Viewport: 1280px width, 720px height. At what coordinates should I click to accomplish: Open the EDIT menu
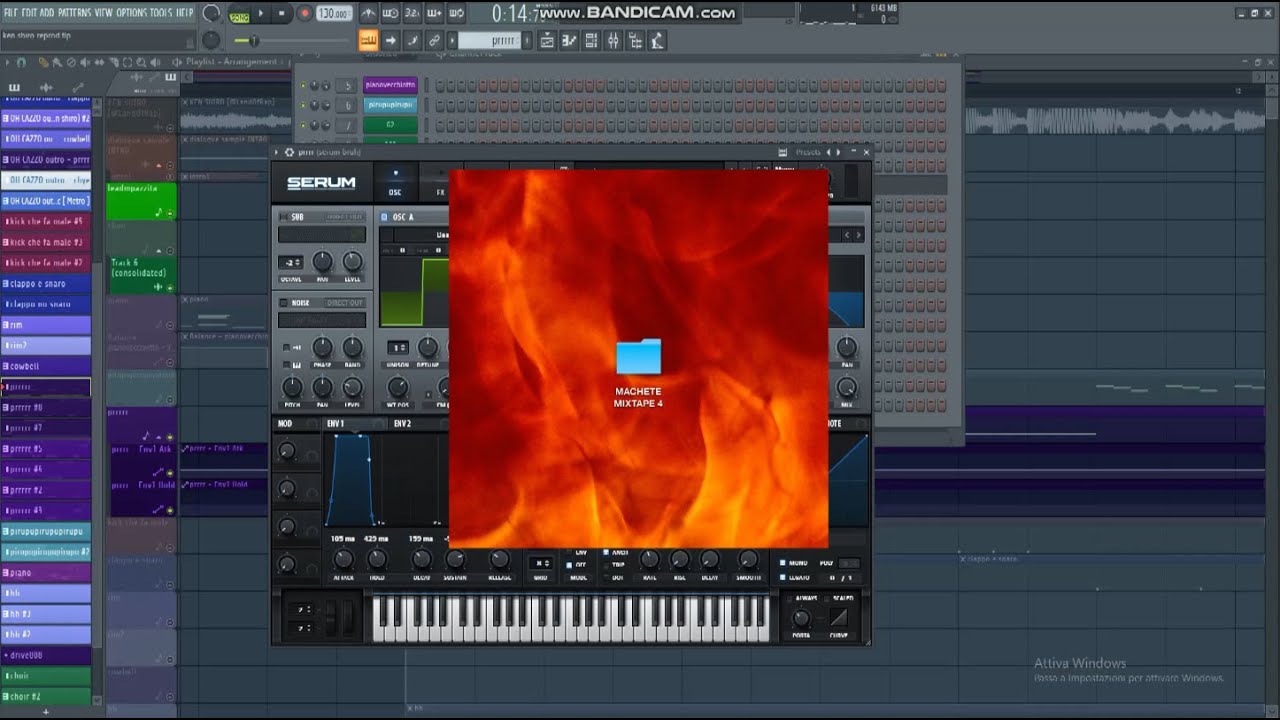point(29,13)
